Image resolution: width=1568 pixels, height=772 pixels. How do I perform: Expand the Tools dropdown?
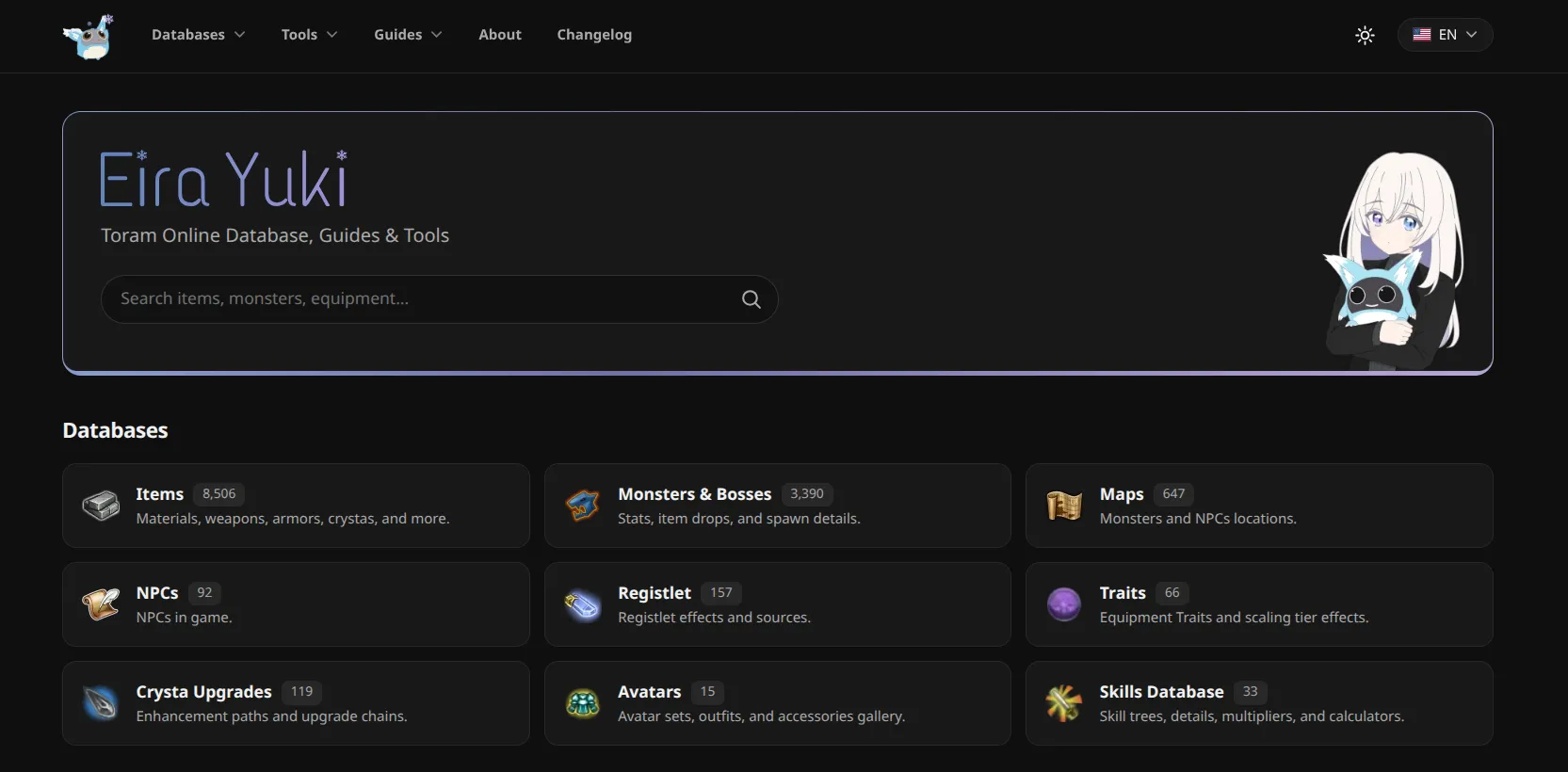[309, 35]
